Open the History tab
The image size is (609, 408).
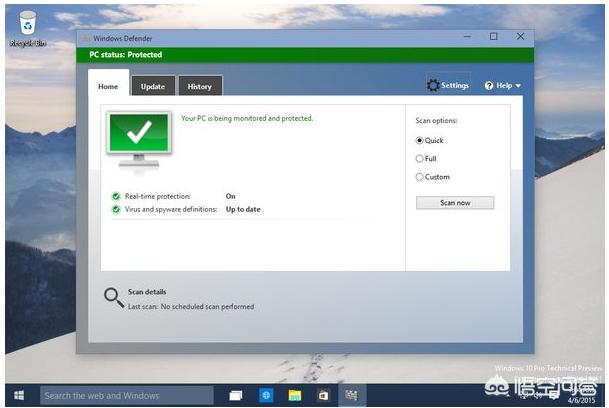point(200,86)
